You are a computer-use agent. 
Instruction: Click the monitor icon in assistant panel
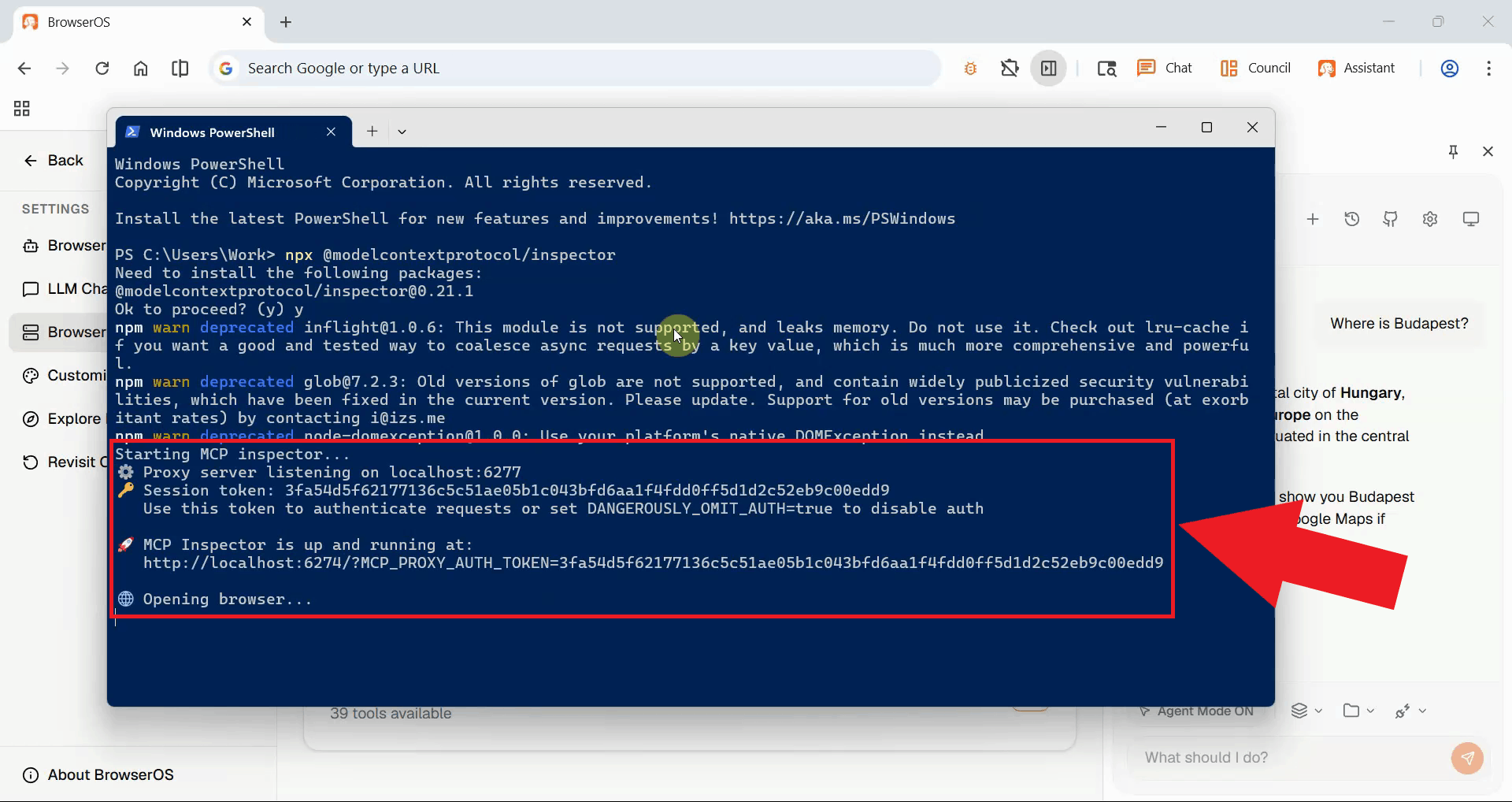1470,219
